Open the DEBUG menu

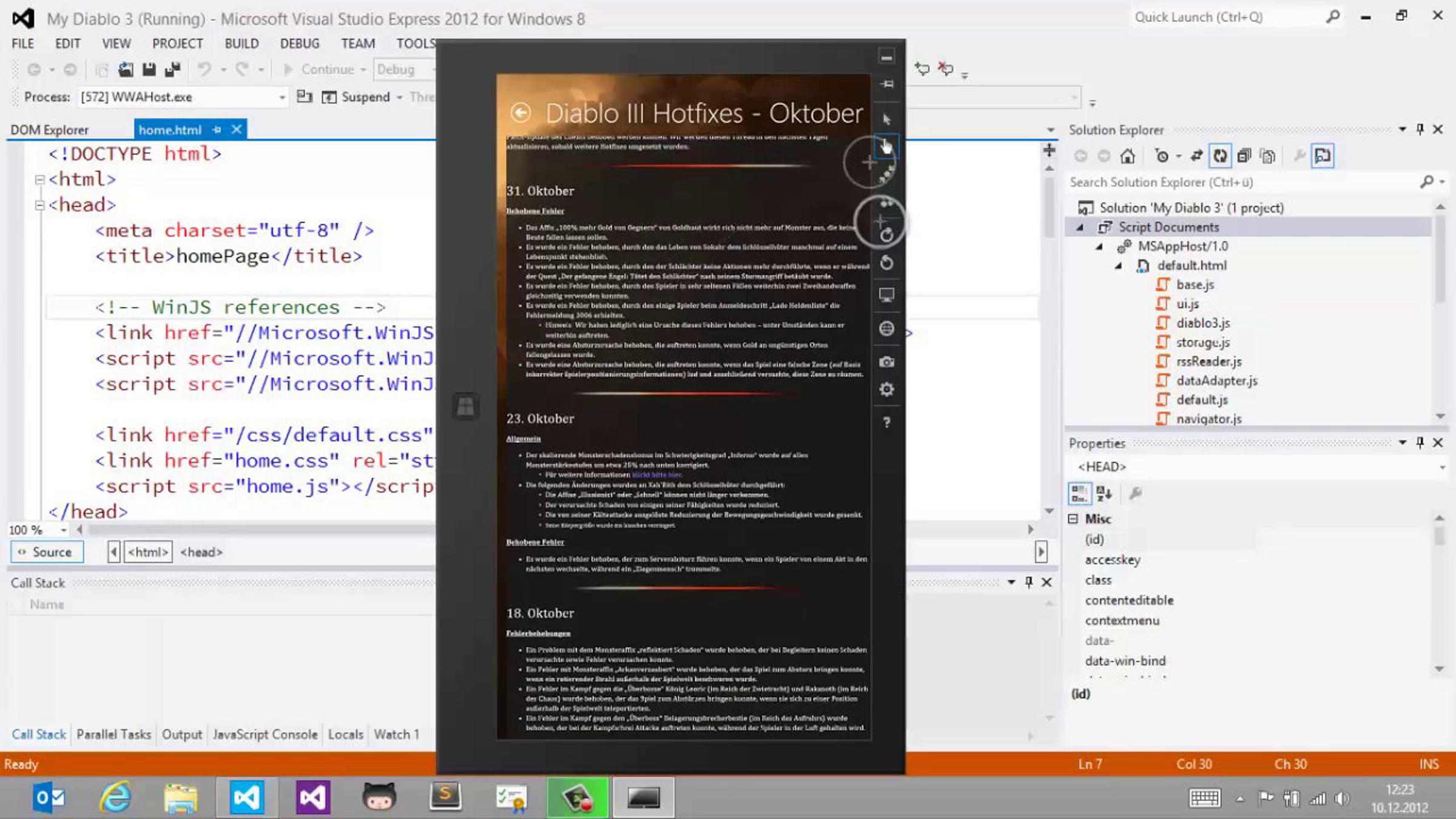pyautogui.click(x=299, y=44)
